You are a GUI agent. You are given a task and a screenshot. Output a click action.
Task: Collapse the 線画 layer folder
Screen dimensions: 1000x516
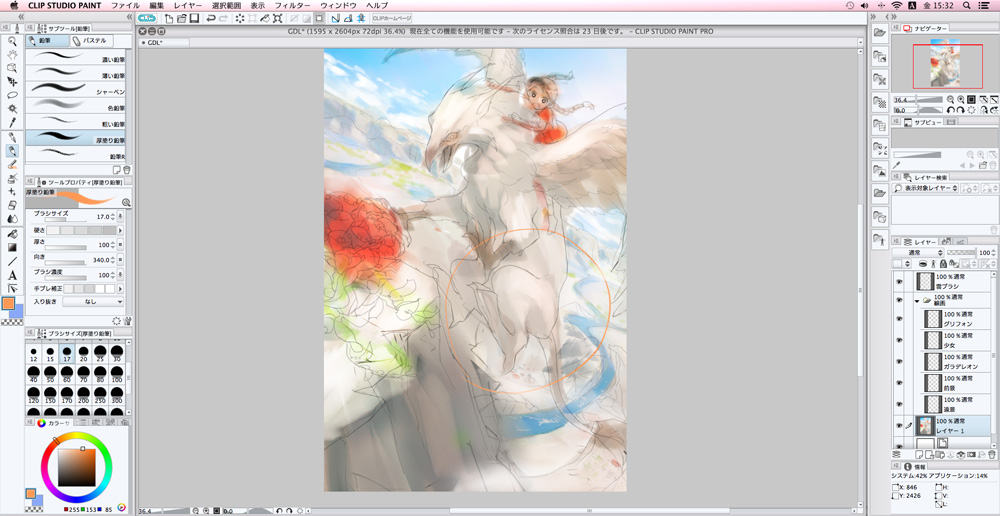917,300
